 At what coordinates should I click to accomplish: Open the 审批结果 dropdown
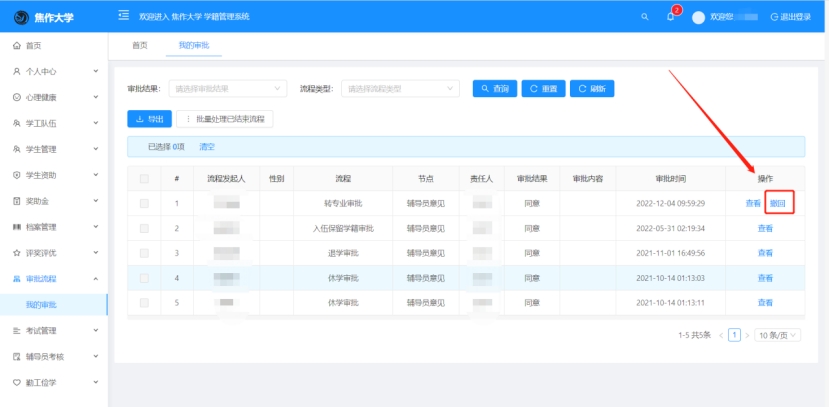click(229, 88)
